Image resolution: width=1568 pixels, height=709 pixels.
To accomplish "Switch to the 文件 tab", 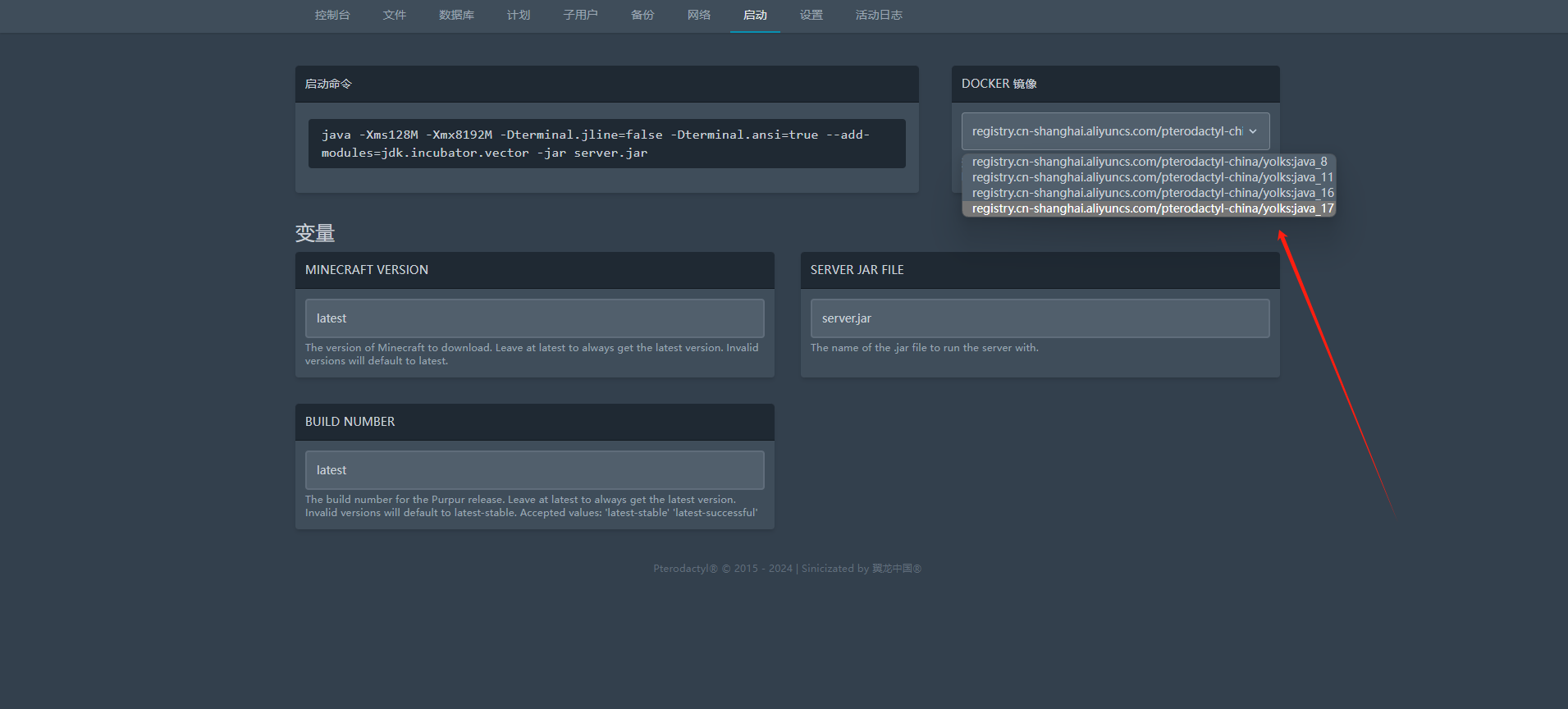I will click(x=395, y=15).
